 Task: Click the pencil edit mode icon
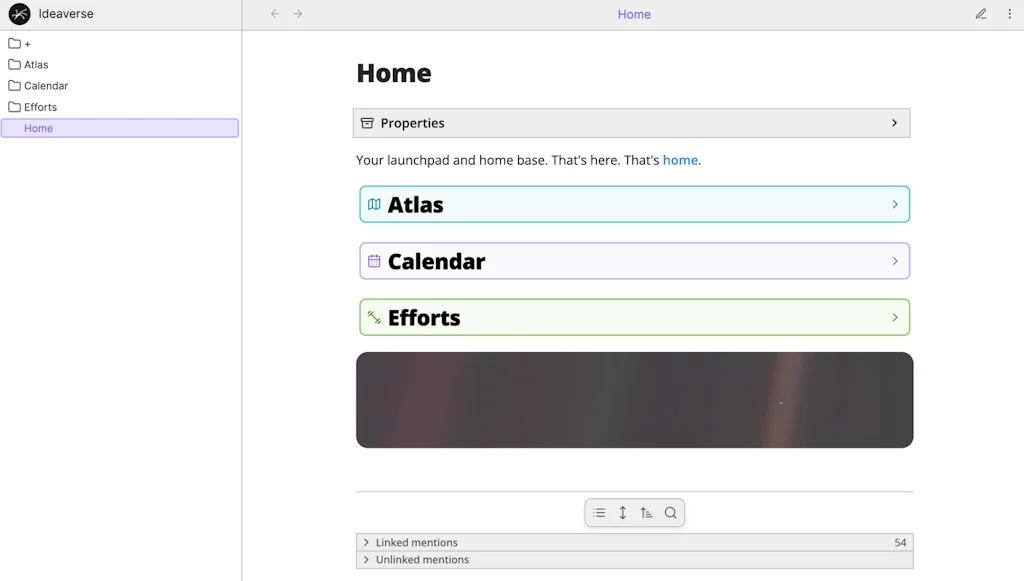coord(981,14)
